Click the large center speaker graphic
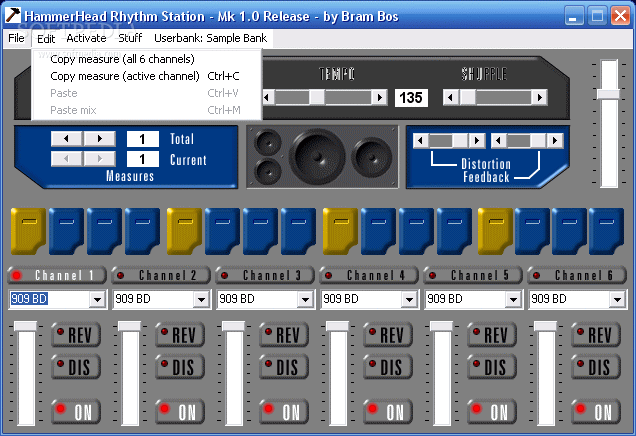This screenshot has width=636, height=436. (319, 157)
